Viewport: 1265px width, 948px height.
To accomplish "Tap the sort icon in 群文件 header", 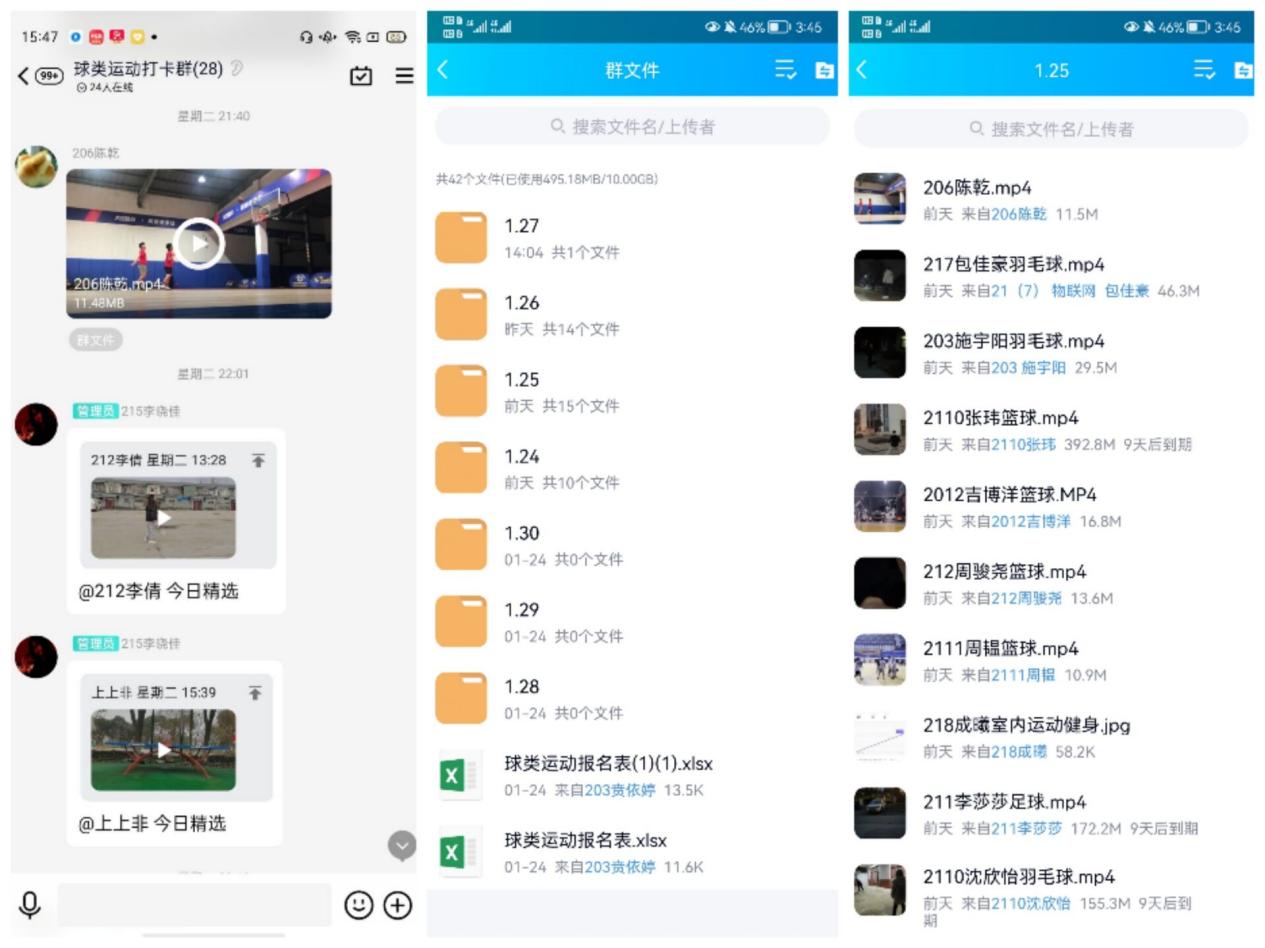I will pos(786,70).
